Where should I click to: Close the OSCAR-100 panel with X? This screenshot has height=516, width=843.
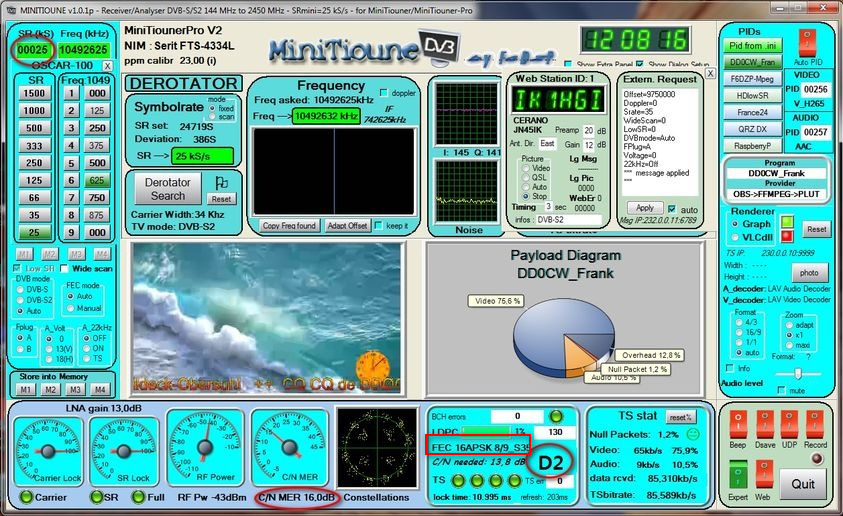point(108,66)
